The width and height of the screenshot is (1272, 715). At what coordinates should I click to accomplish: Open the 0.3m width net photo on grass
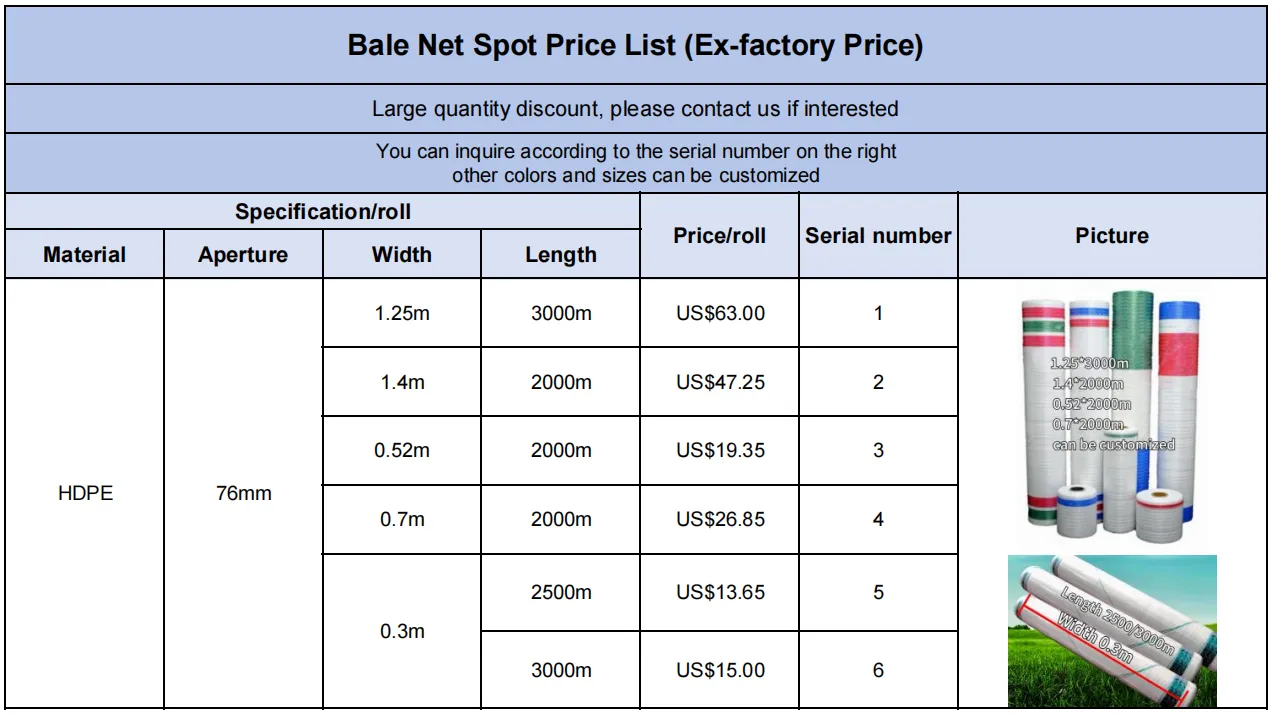tap(1112, 631)
